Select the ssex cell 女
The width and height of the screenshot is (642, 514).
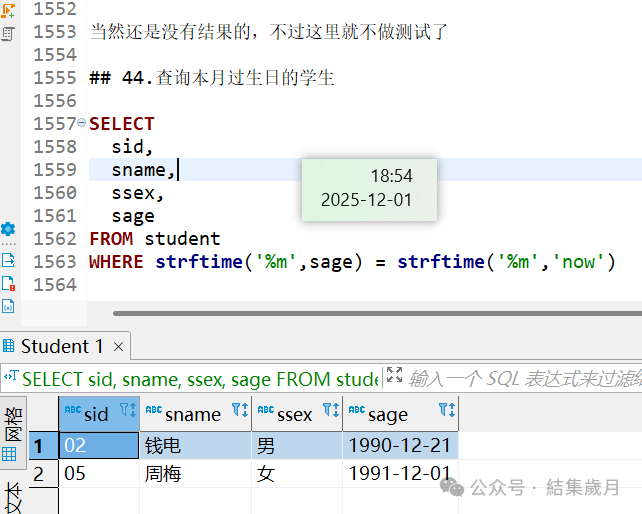point(297,473)
